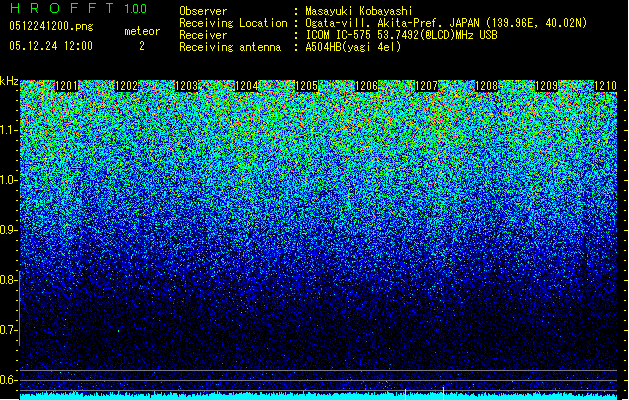
Task: Click the 1201 time marker
Action: [x=67, y=86]
